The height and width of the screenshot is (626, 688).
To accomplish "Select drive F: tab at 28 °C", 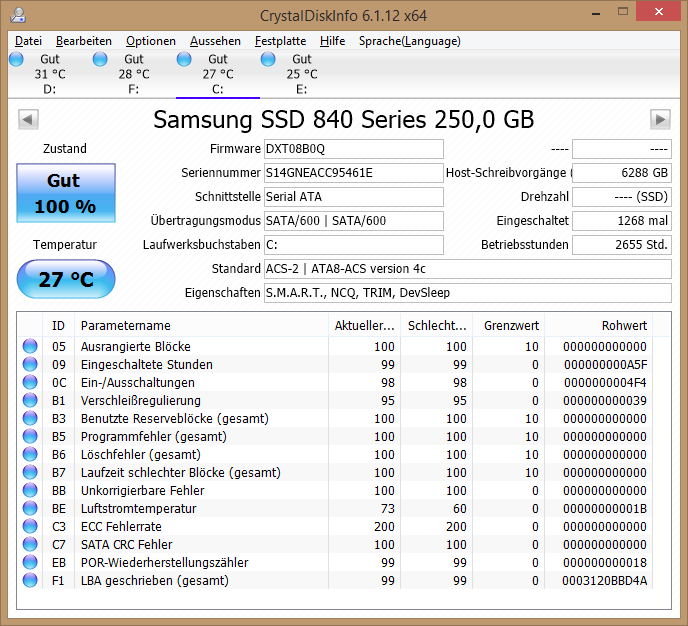I will (134, 74).
